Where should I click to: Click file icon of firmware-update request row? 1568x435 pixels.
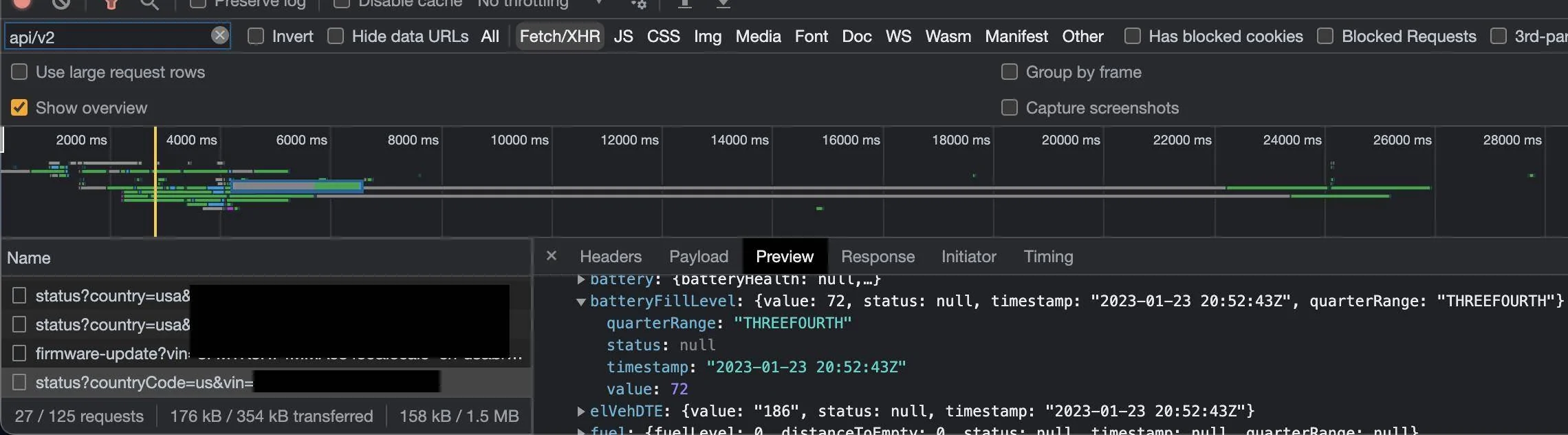pos(19,353)
